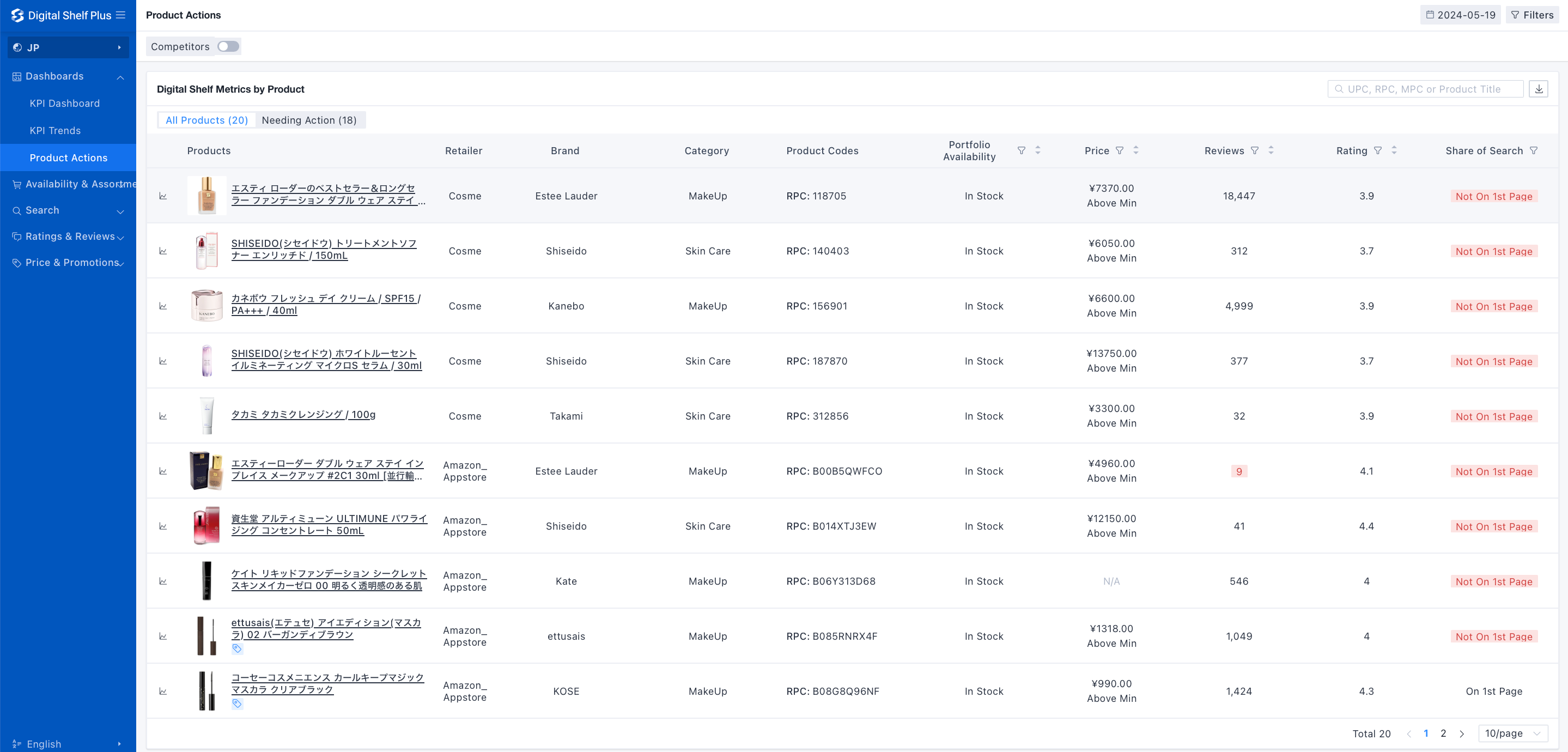Click the Share of Search filter icon

[x=1533, y=150]
